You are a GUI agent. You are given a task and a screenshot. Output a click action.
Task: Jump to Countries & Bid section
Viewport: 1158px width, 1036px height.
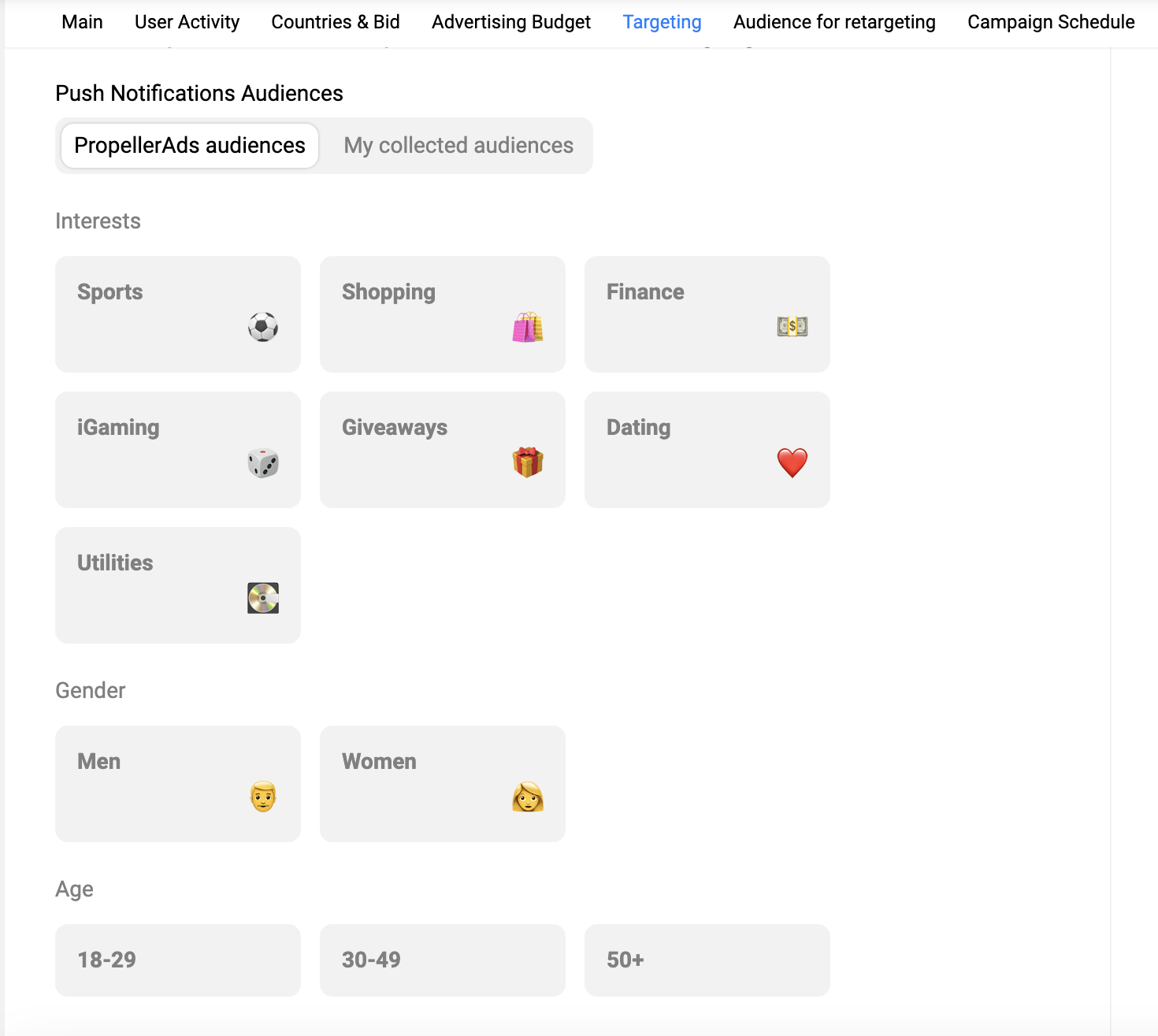(x=336, y=22)
